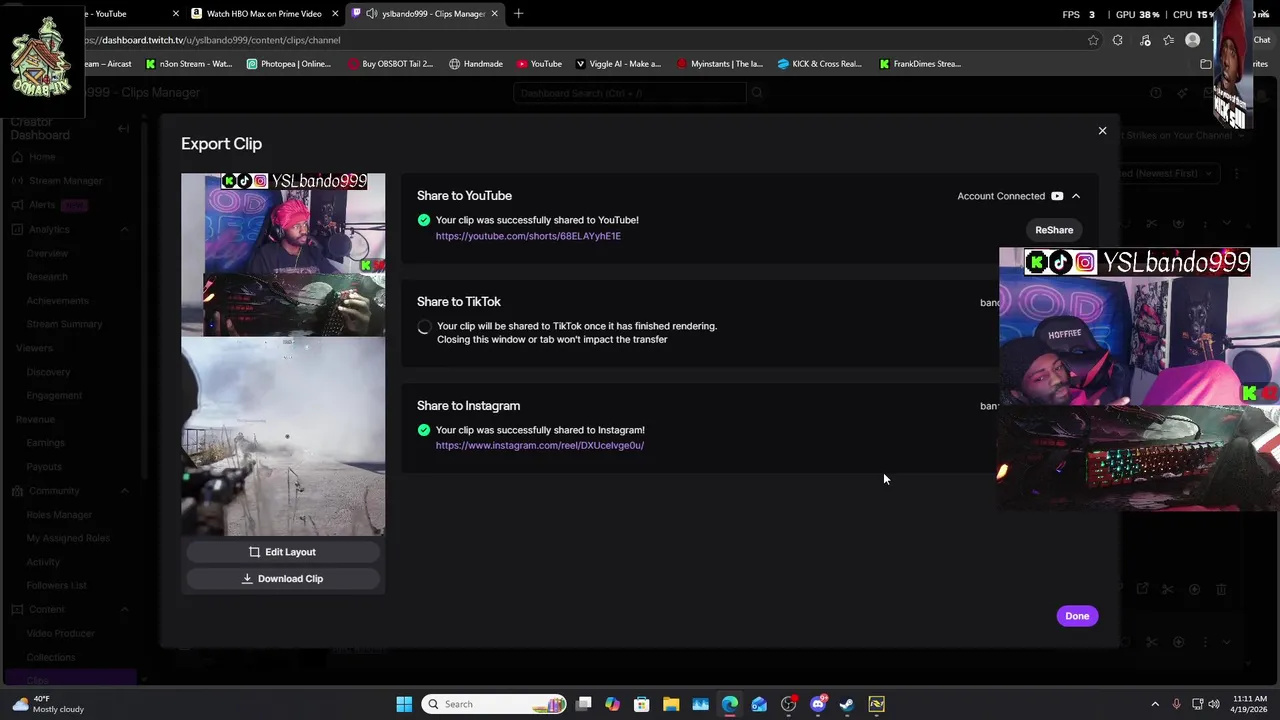
Task: Open the Myinstants bookmark
Action: tap(720, 64)
